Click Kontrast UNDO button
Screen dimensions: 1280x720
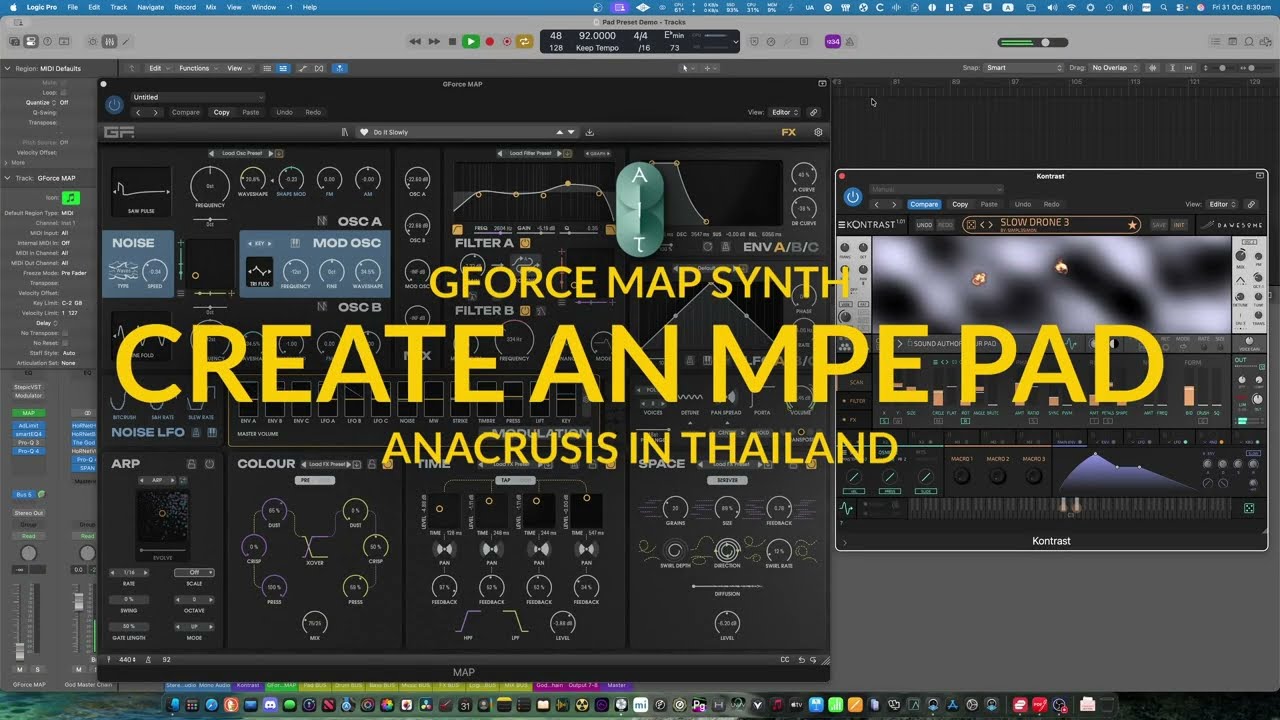924,225
